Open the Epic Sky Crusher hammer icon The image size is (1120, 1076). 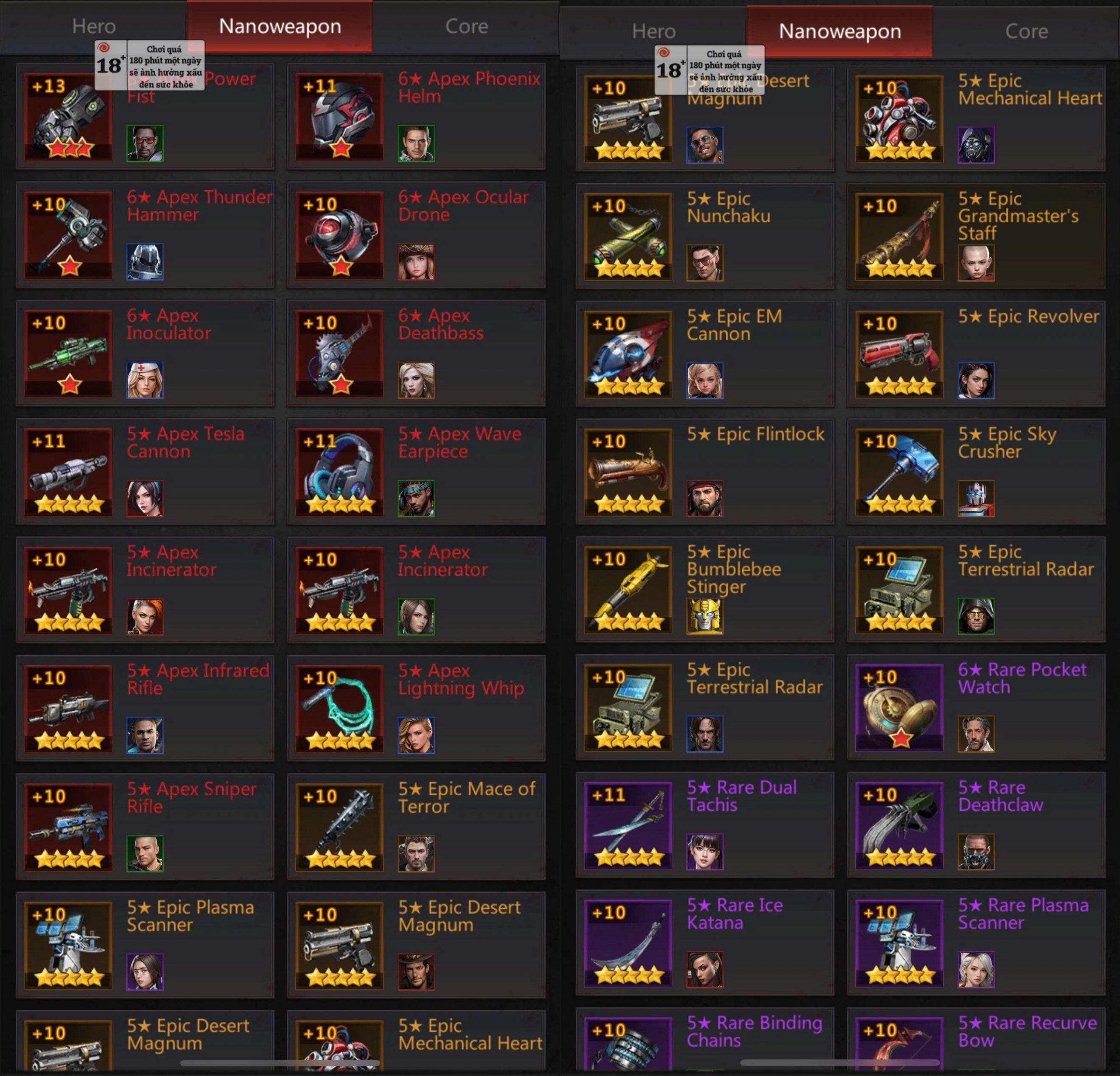point(899,472)
